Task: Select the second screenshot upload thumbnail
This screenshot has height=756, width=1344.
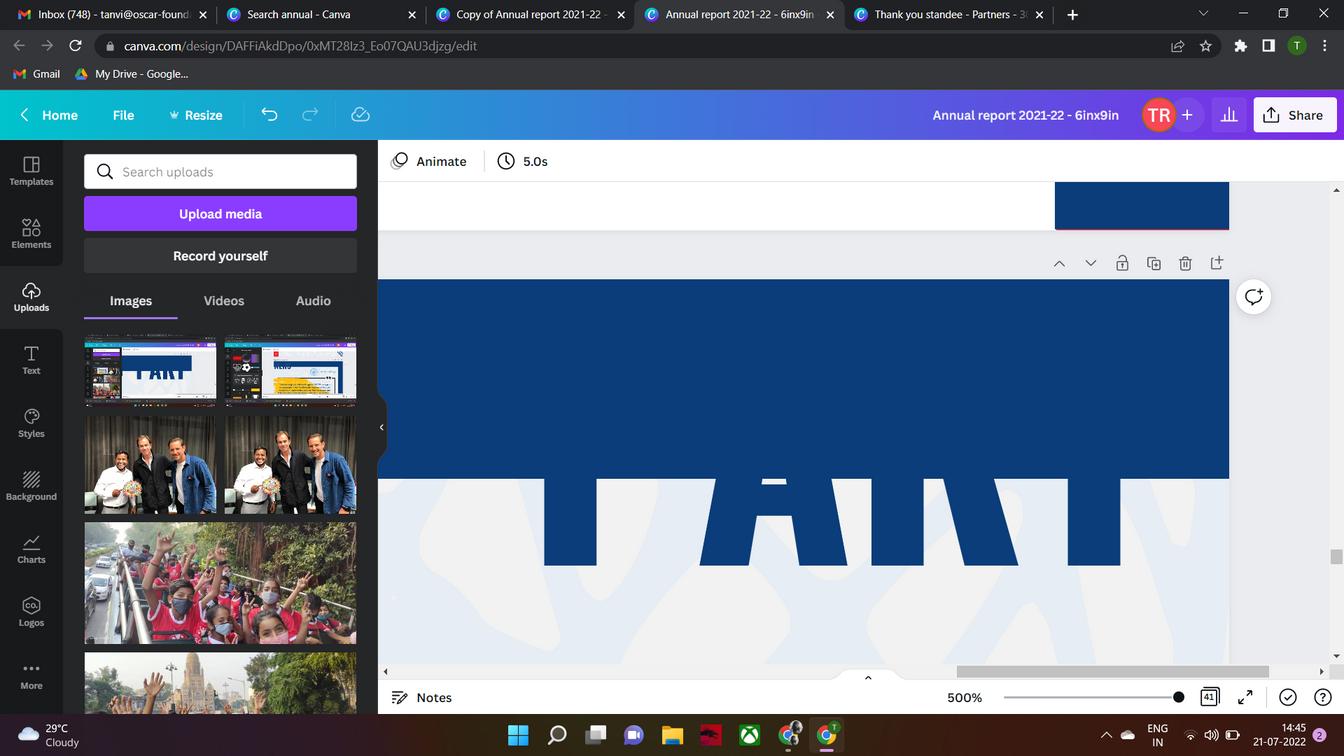Action: [x=290, y=372]
